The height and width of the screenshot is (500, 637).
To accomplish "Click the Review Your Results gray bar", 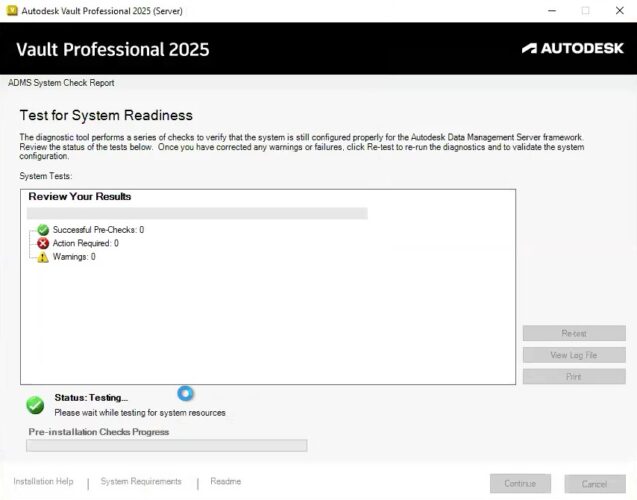I will [197, 213].
